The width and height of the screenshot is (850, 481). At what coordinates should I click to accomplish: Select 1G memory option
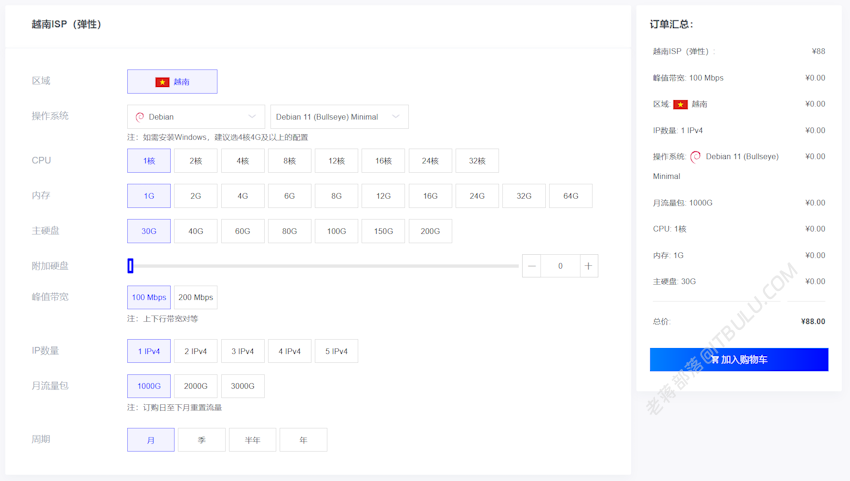[x=149, y=196]
